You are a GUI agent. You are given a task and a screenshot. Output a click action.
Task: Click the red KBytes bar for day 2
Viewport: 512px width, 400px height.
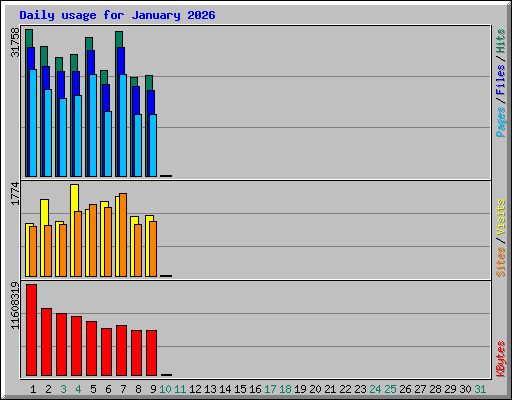coord(46,342)
